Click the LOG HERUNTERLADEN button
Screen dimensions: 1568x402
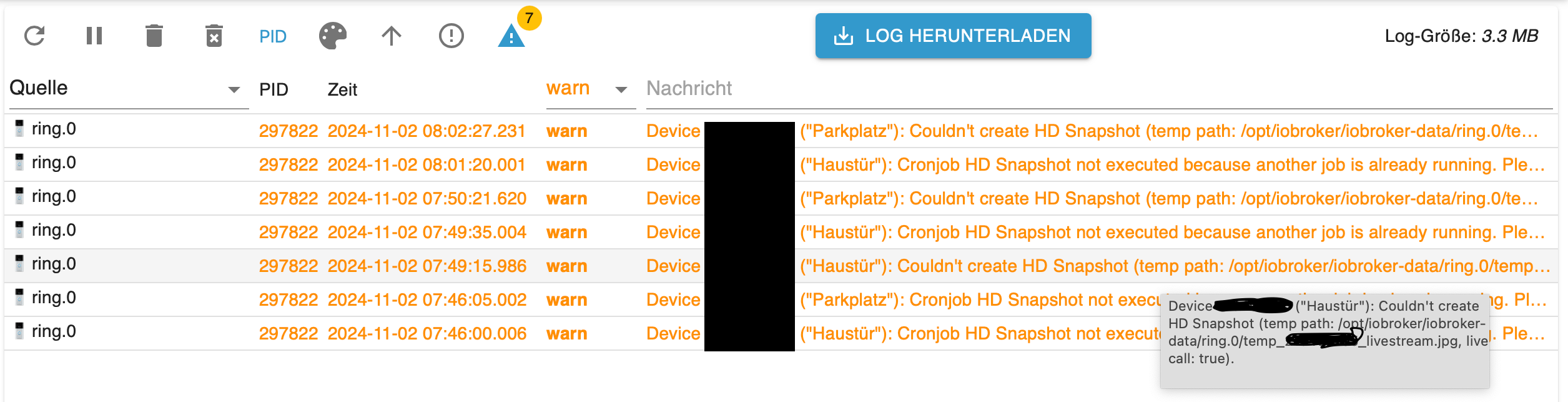tap(953, 36)
